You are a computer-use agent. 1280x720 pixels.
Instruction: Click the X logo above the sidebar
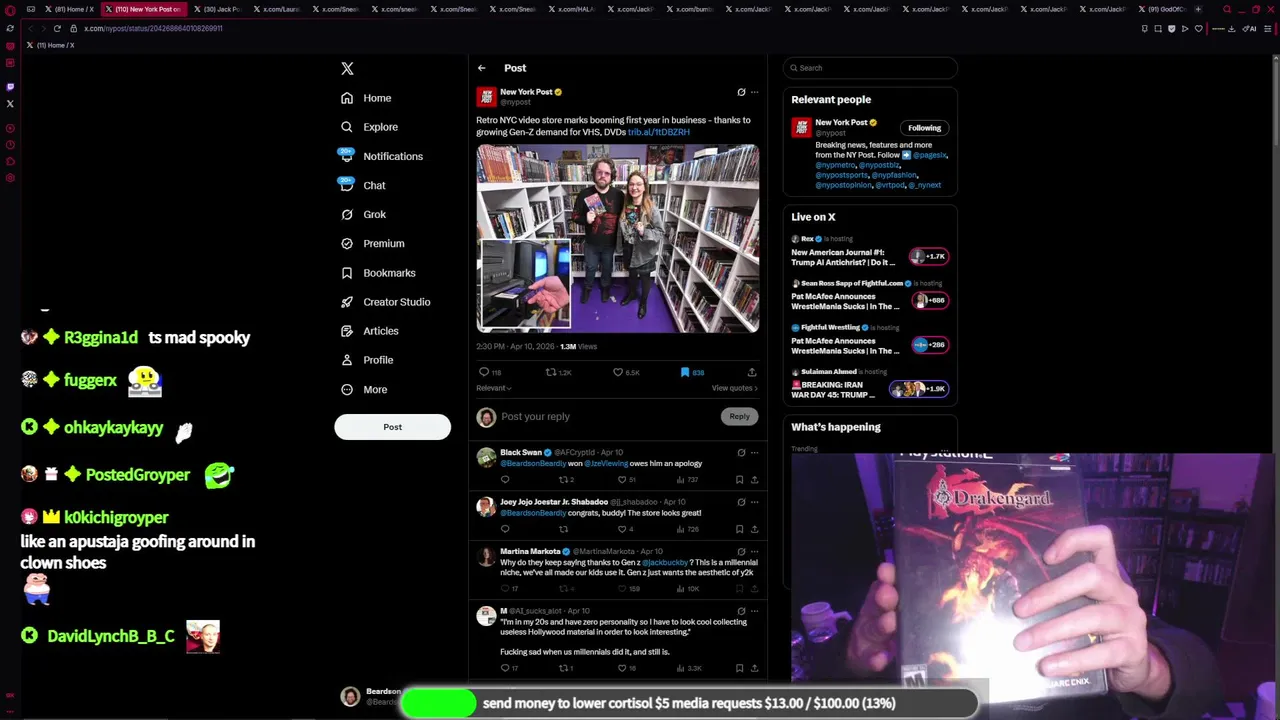pyautogui.click(x=347, y=68)
